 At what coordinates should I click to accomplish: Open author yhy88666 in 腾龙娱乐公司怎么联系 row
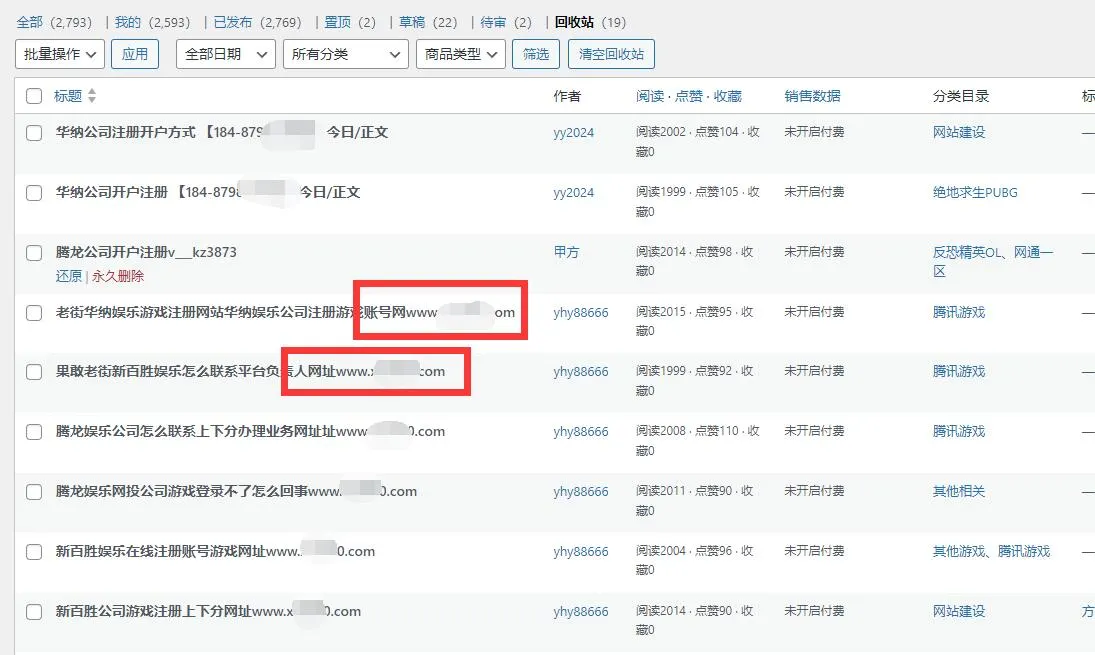click(x=581, y=432)
